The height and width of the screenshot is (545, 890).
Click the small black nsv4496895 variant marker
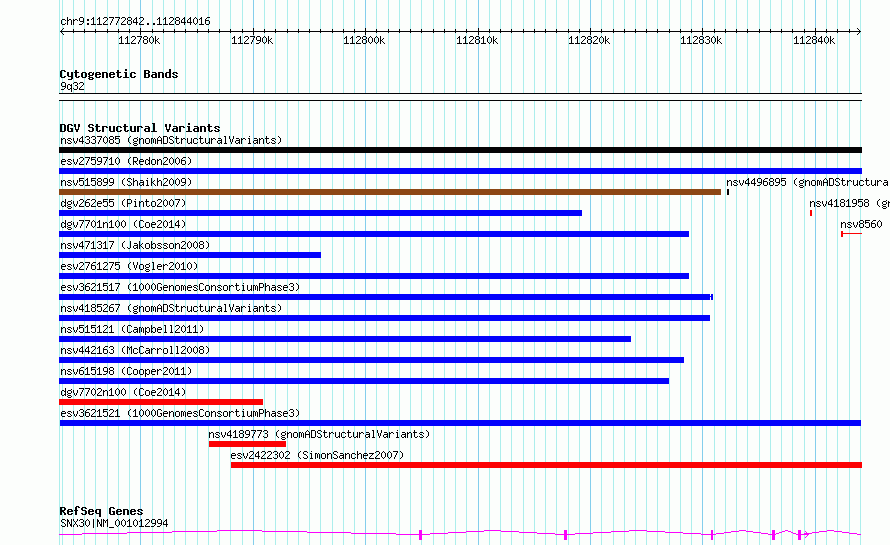(728, 192)
